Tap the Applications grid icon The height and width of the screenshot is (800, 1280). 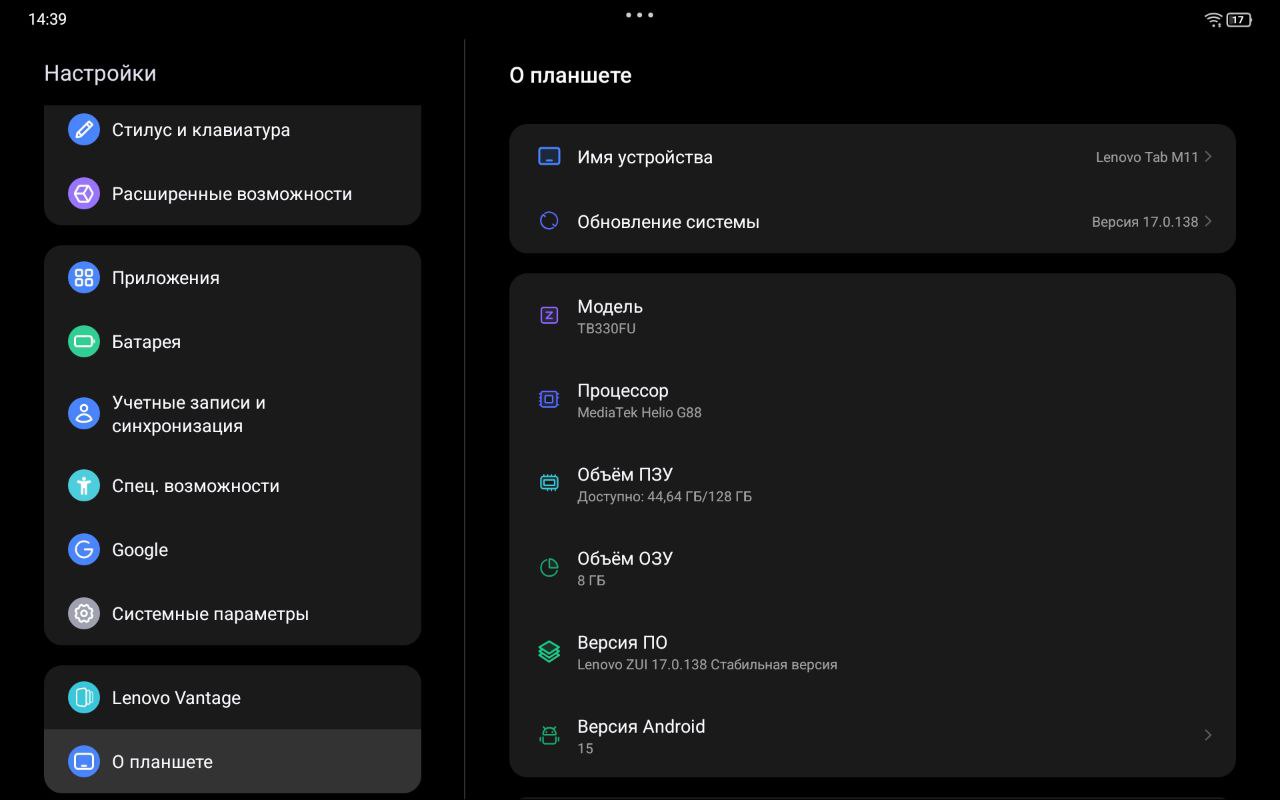coord(84,277)
